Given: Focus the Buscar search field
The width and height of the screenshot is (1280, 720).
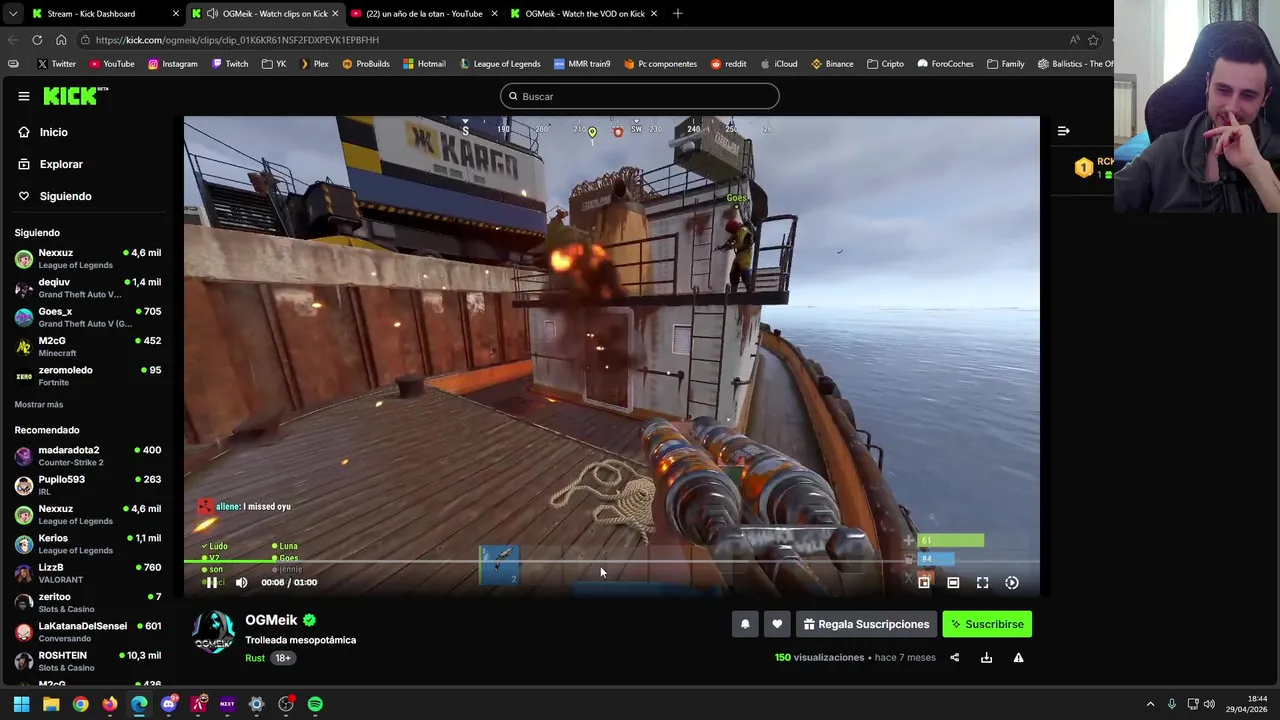Looking at the screenshot, I should click(640, 96).
